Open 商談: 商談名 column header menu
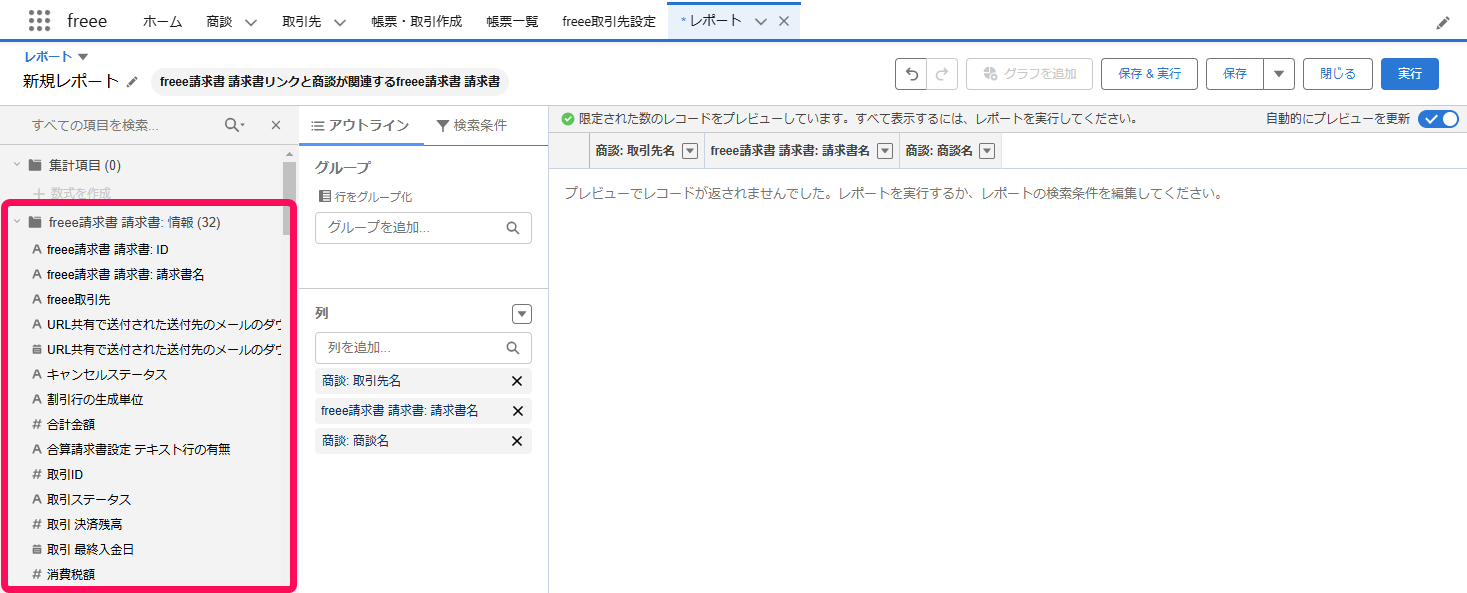This screenshot has width=1467, height=593. (987, 151)
